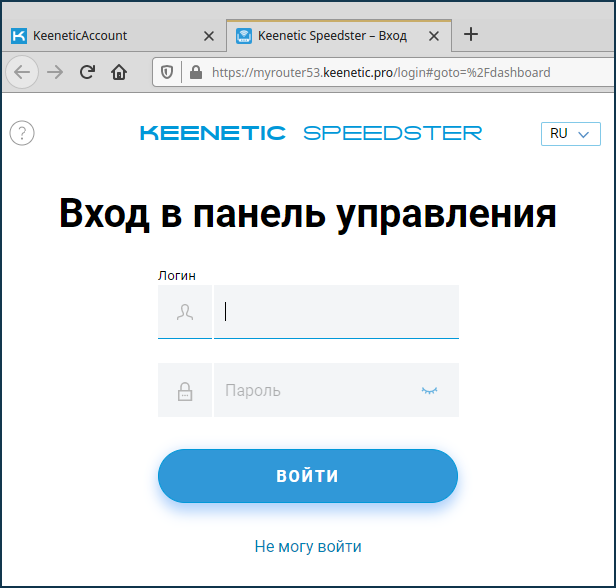This screenshot has width=616, height=588.
Task: Toggle password visibility with the eye icon
Action: tap(429, 390)
